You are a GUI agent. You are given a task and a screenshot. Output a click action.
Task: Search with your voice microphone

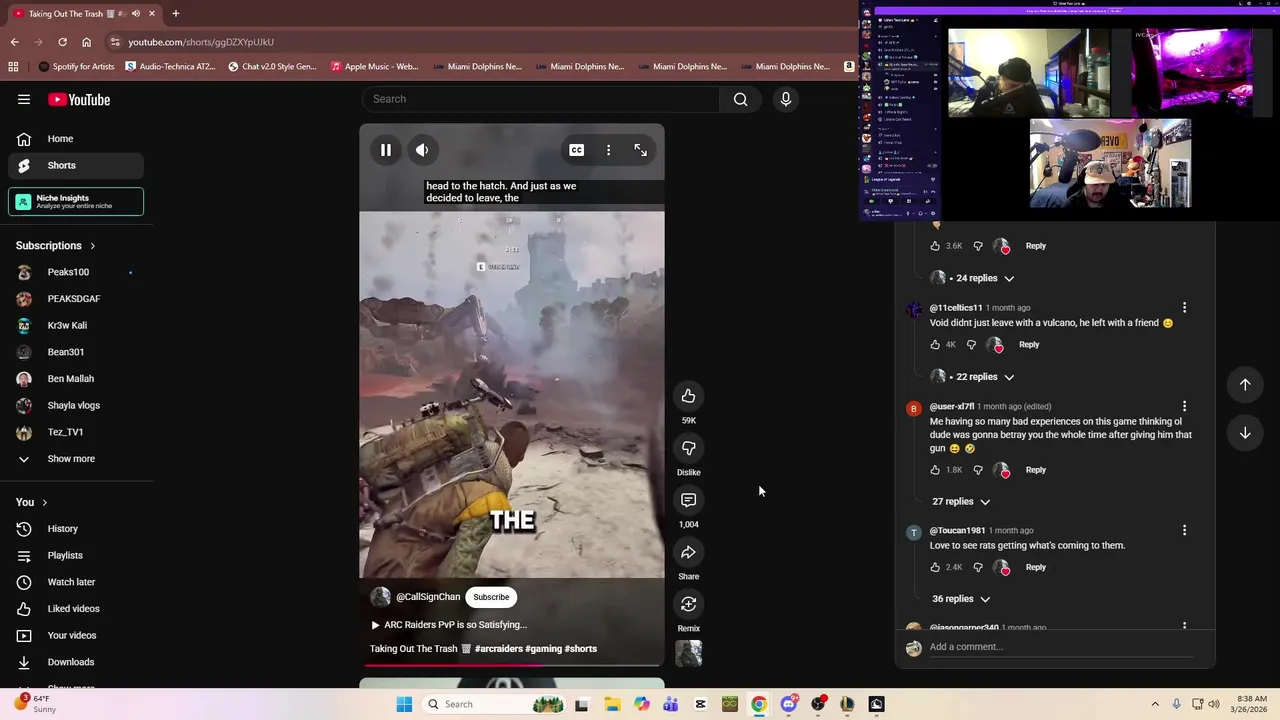(786, 99)
